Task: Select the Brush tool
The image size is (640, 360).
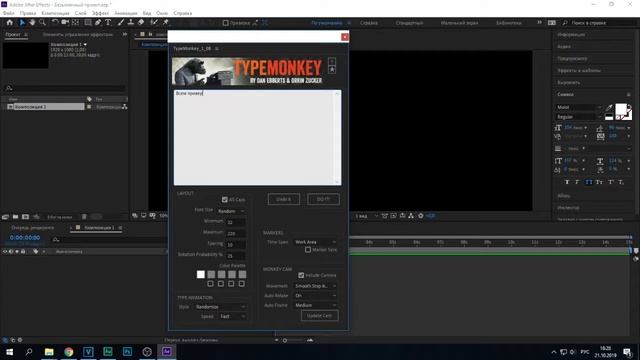Action: pyautogui.click(x=120, y=22)
